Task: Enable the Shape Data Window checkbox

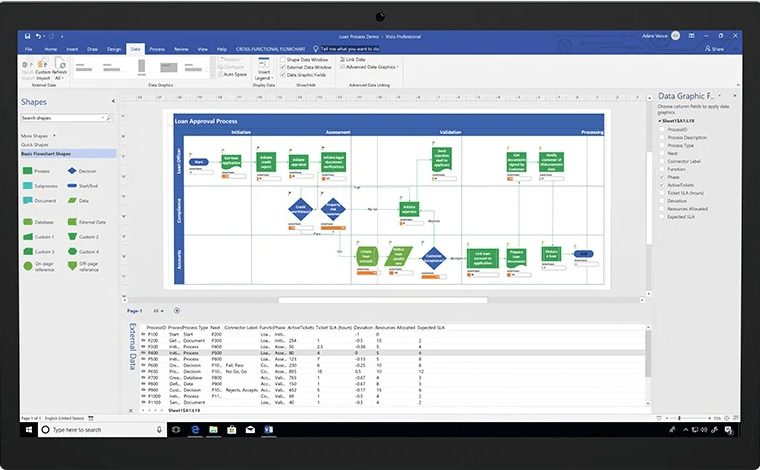Action: pyautogui.click(x=283, y=60)
